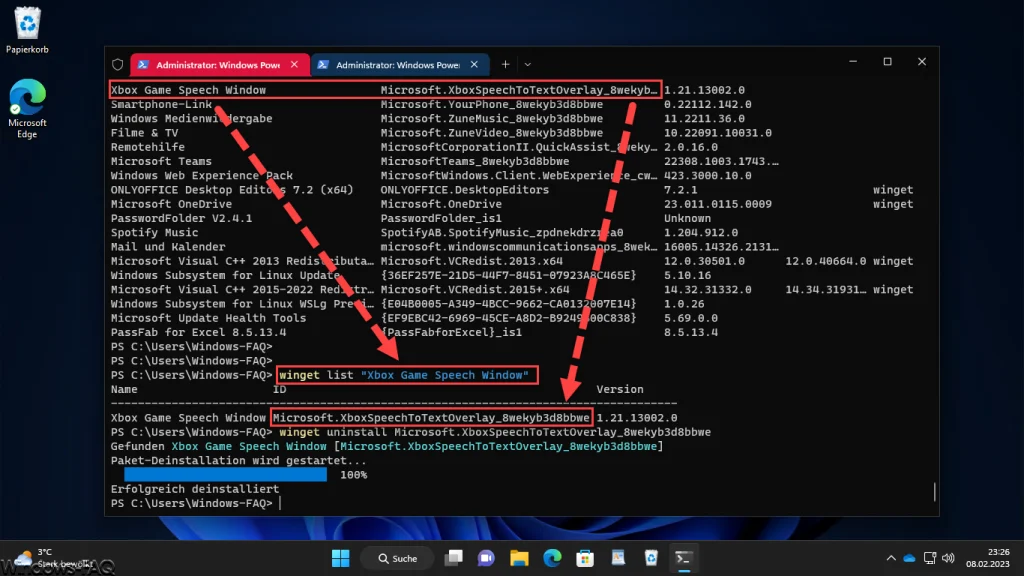
Task: Click the 'Version' column header
Action: tap(620, 389)
